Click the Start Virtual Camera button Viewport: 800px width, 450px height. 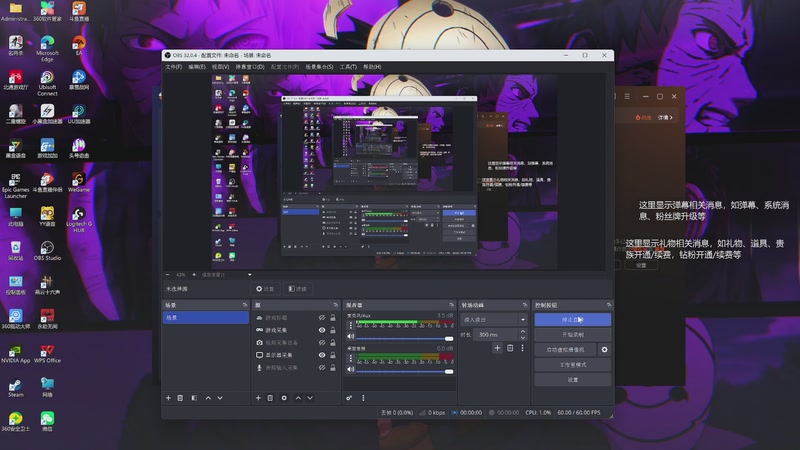click(566, 349)
